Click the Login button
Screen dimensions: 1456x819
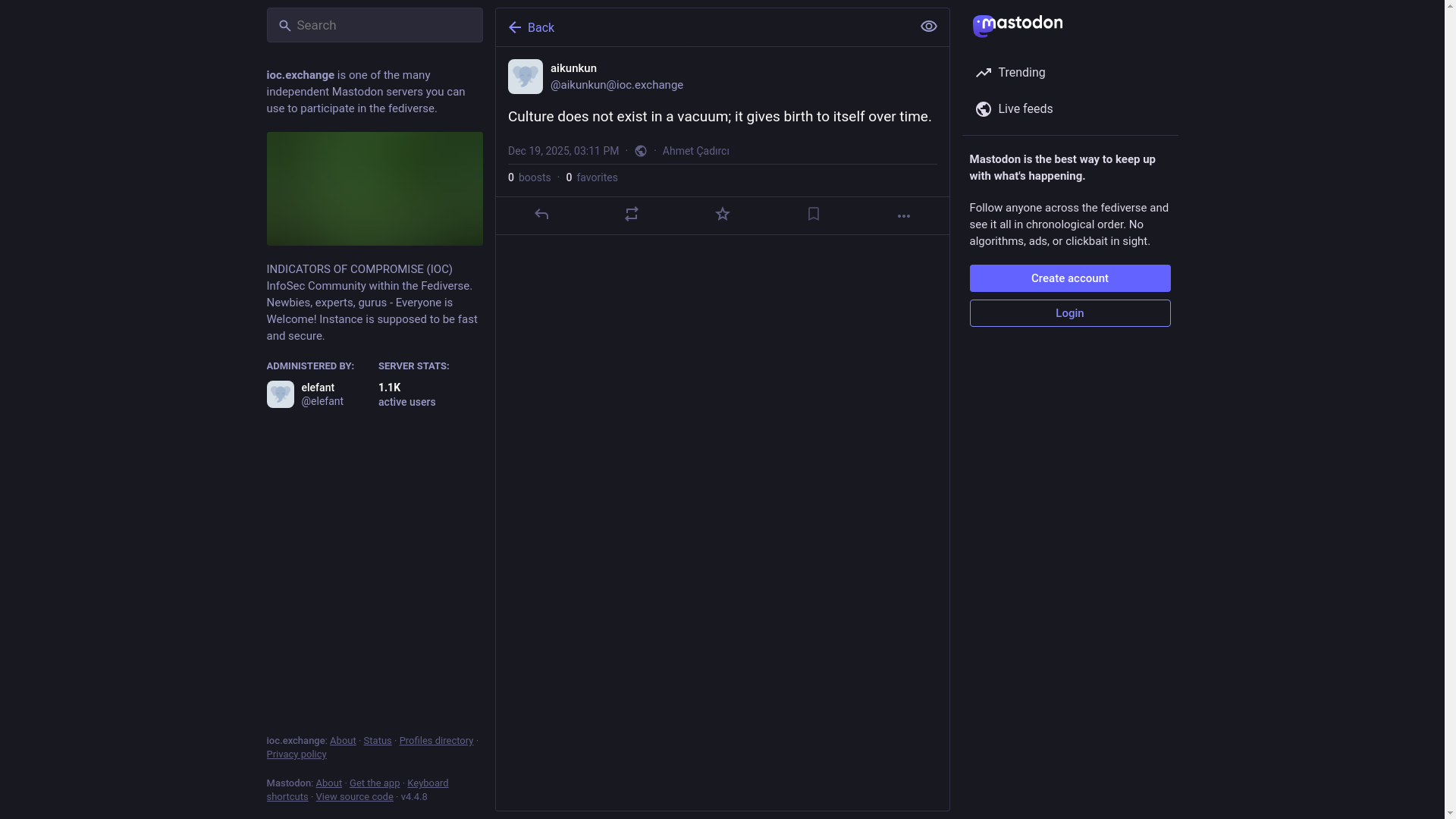click(1070, 313)
